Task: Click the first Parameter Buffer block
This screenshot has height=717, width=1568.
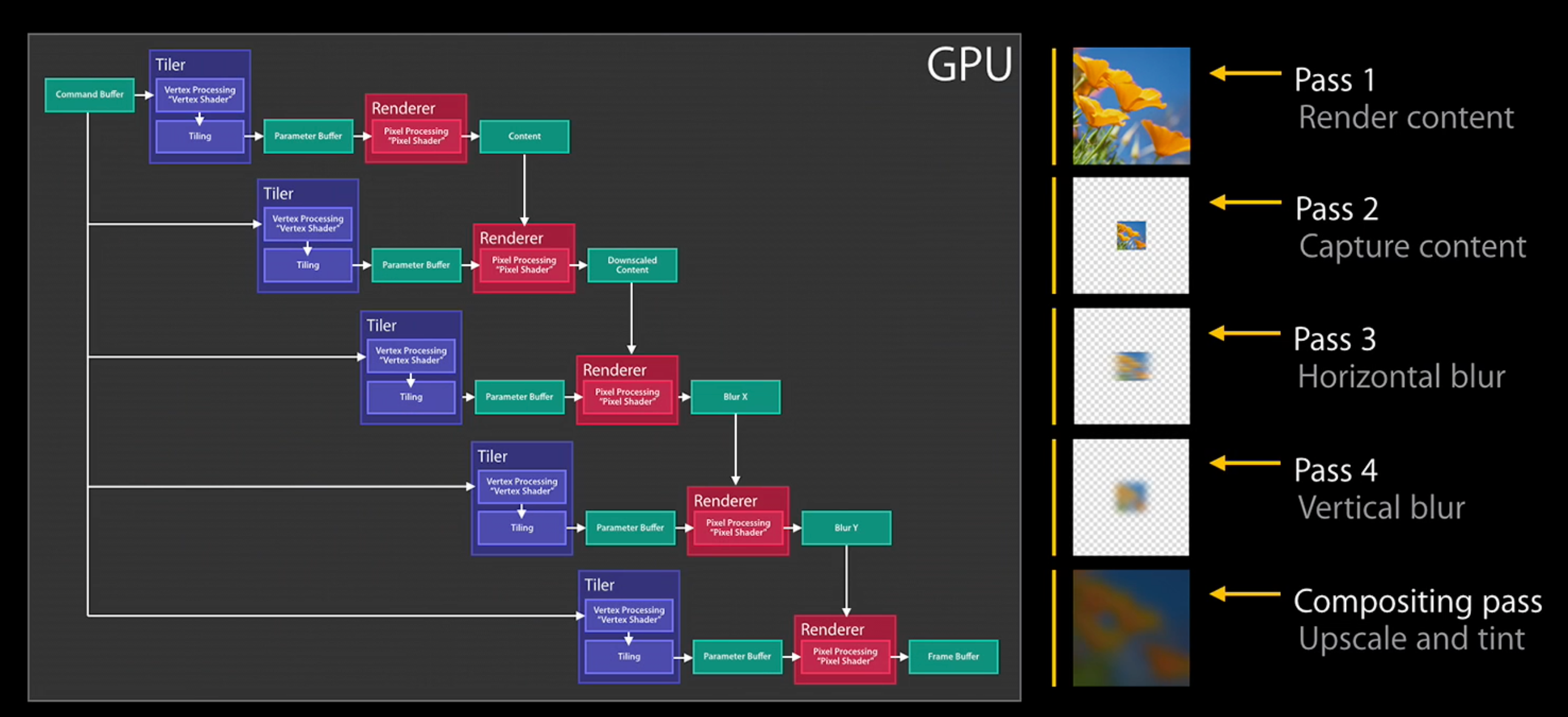Action: tap(308, 136)
